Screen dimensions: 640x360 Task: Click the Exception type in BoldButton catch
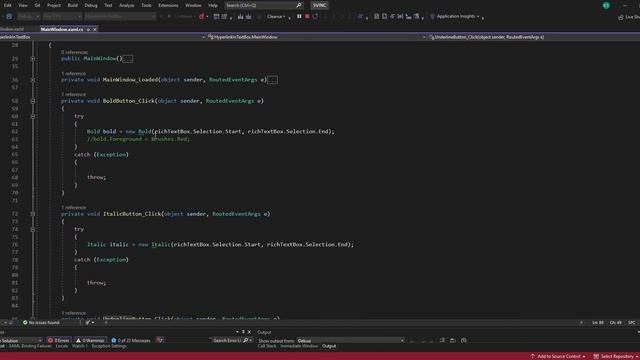(112, 155)
